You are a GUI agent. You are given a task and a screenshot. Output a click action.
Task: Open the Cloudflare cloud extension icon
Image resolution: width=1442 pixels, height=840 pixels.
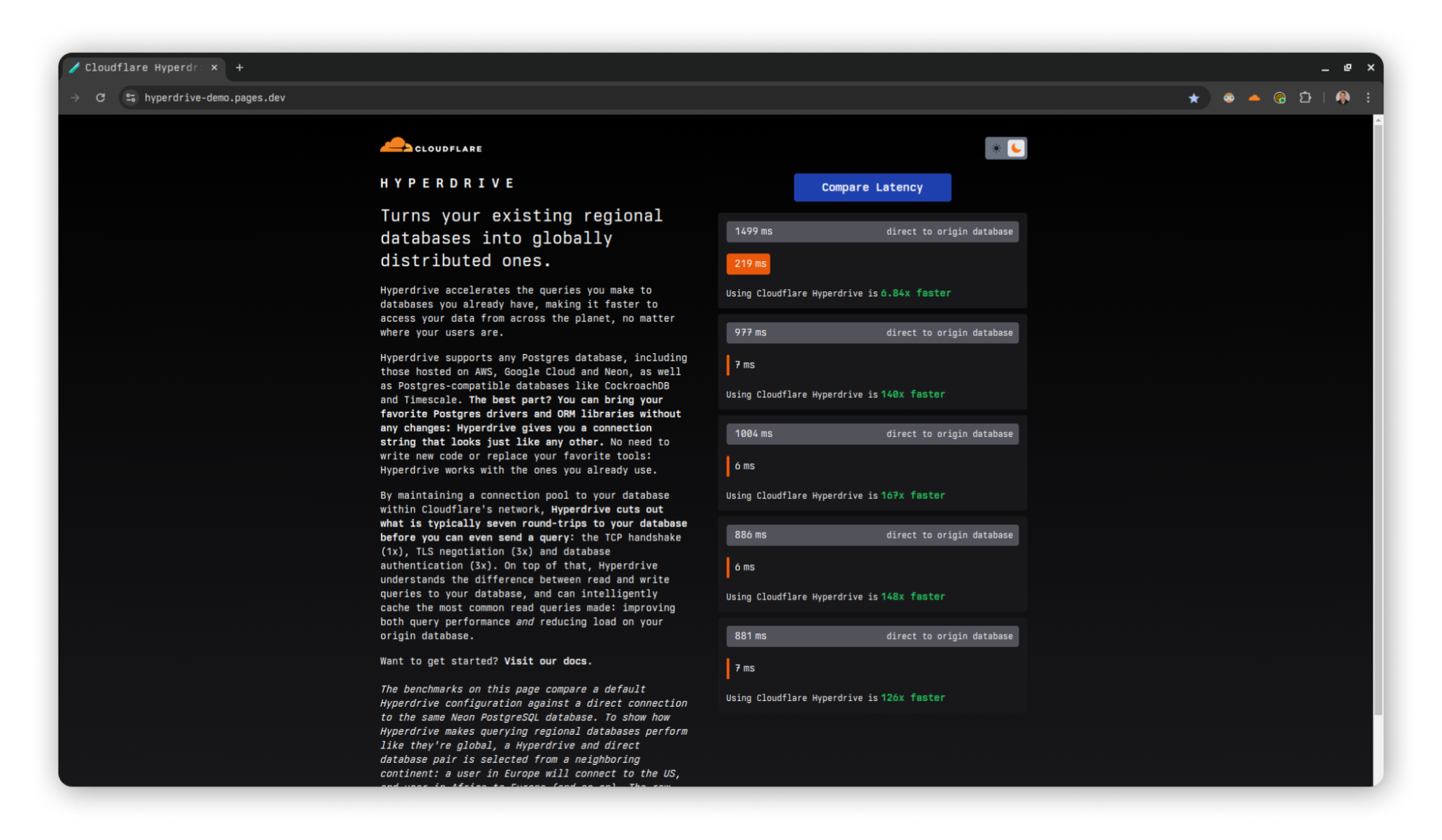tap(1254, 98)
